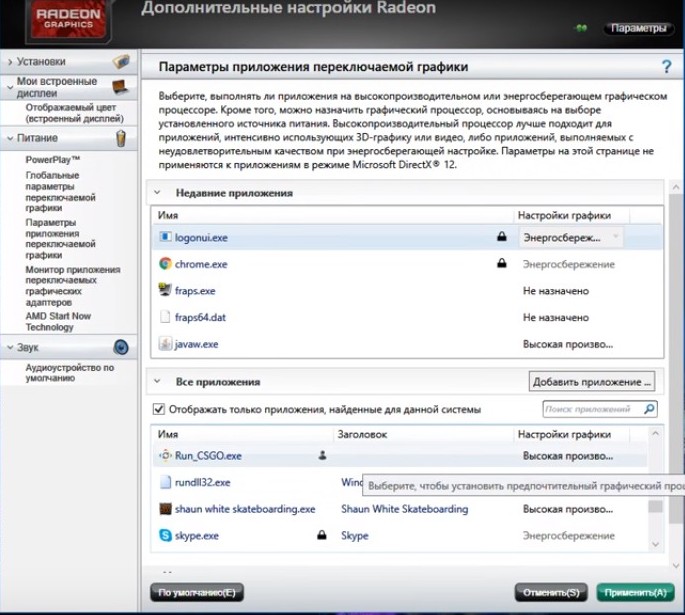Click the Установки section icon
This screenshot has width=685, height=615.
[121, 62]
